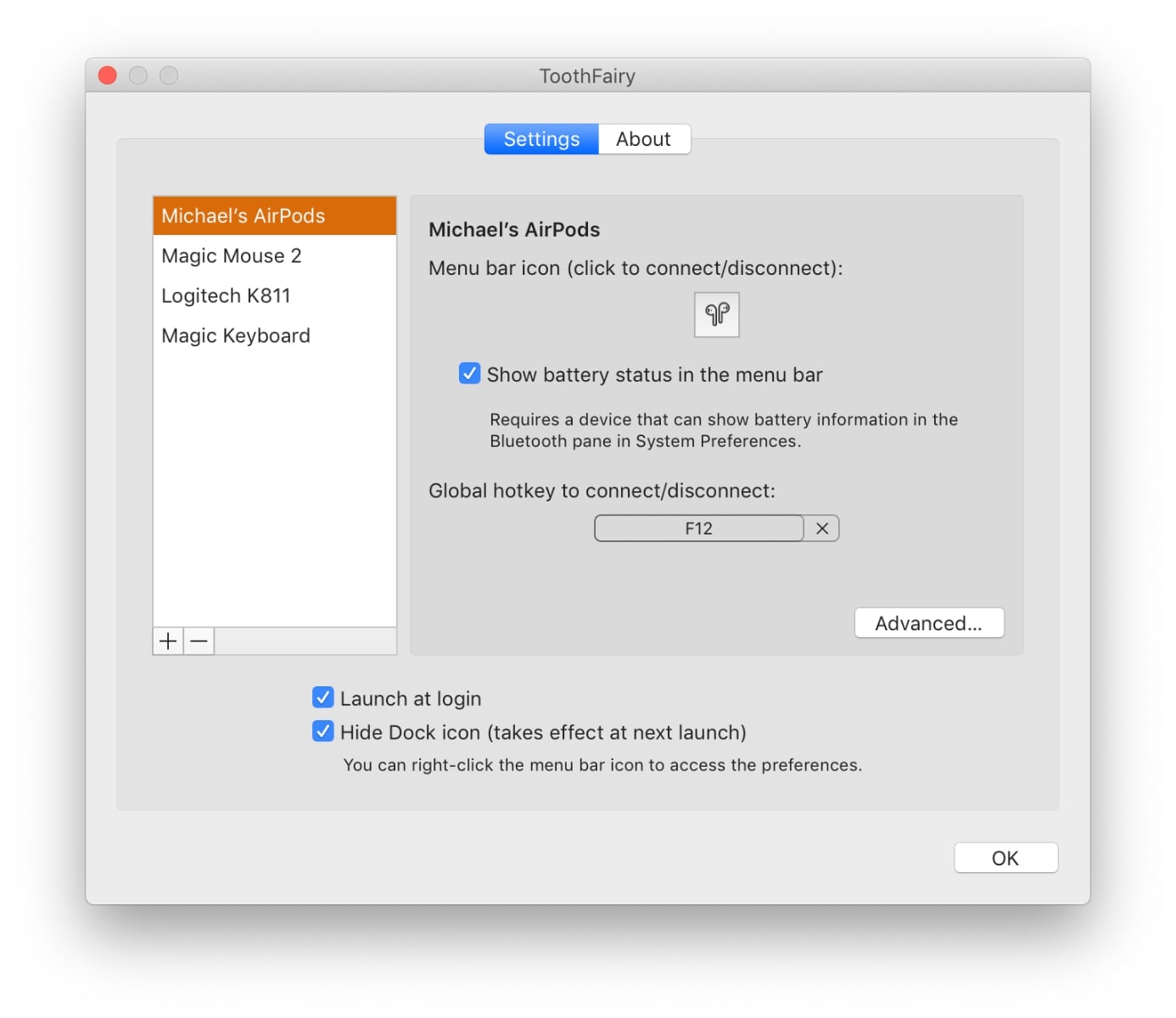Viewport: 1176px width, 1018px height.
Task: Click the AirPods menu bar icon button
Action: pyautogui.click(x=716, y=315)
